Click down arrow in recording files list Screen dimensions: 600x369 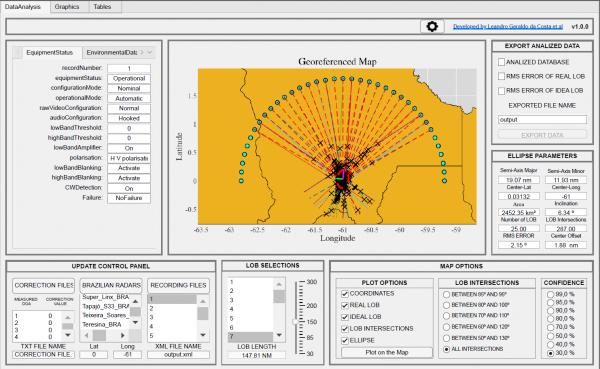[203, 335]
